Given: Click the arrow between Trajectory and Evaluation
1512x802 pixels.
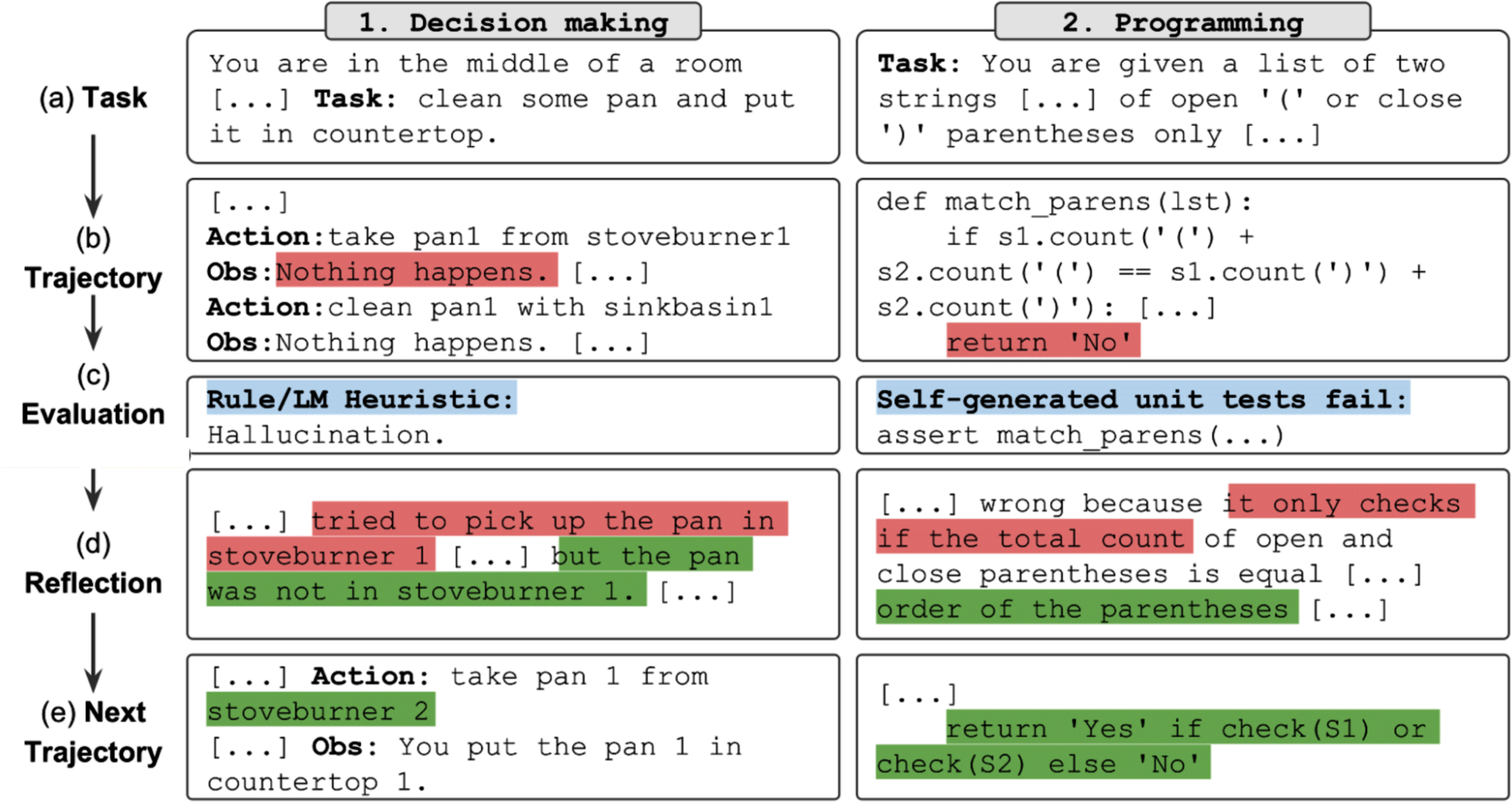Looking at the screenshot, I should point(93,322).
